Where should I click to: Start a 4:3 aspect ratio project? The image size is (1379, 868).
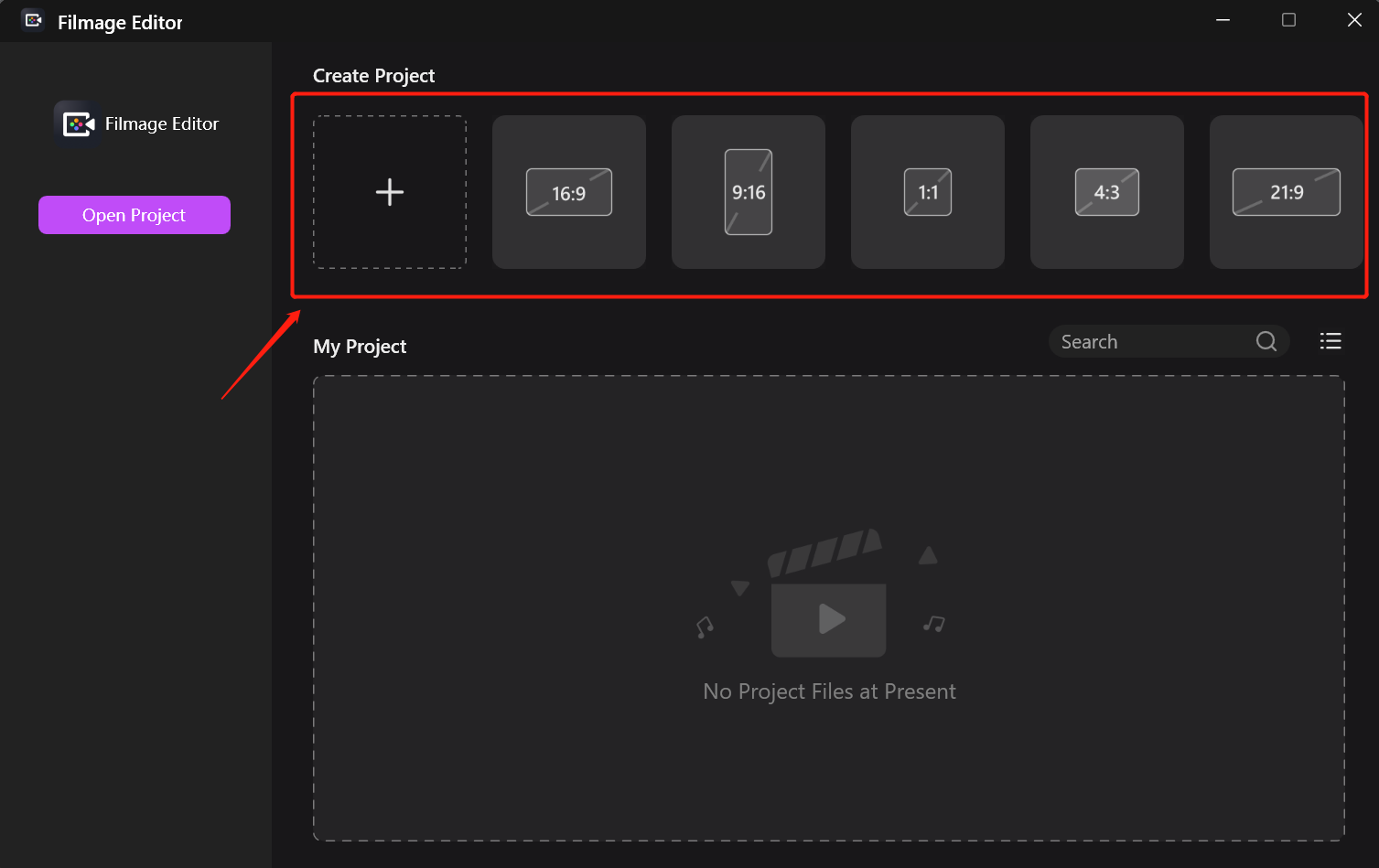click(x=1106, y=192)
